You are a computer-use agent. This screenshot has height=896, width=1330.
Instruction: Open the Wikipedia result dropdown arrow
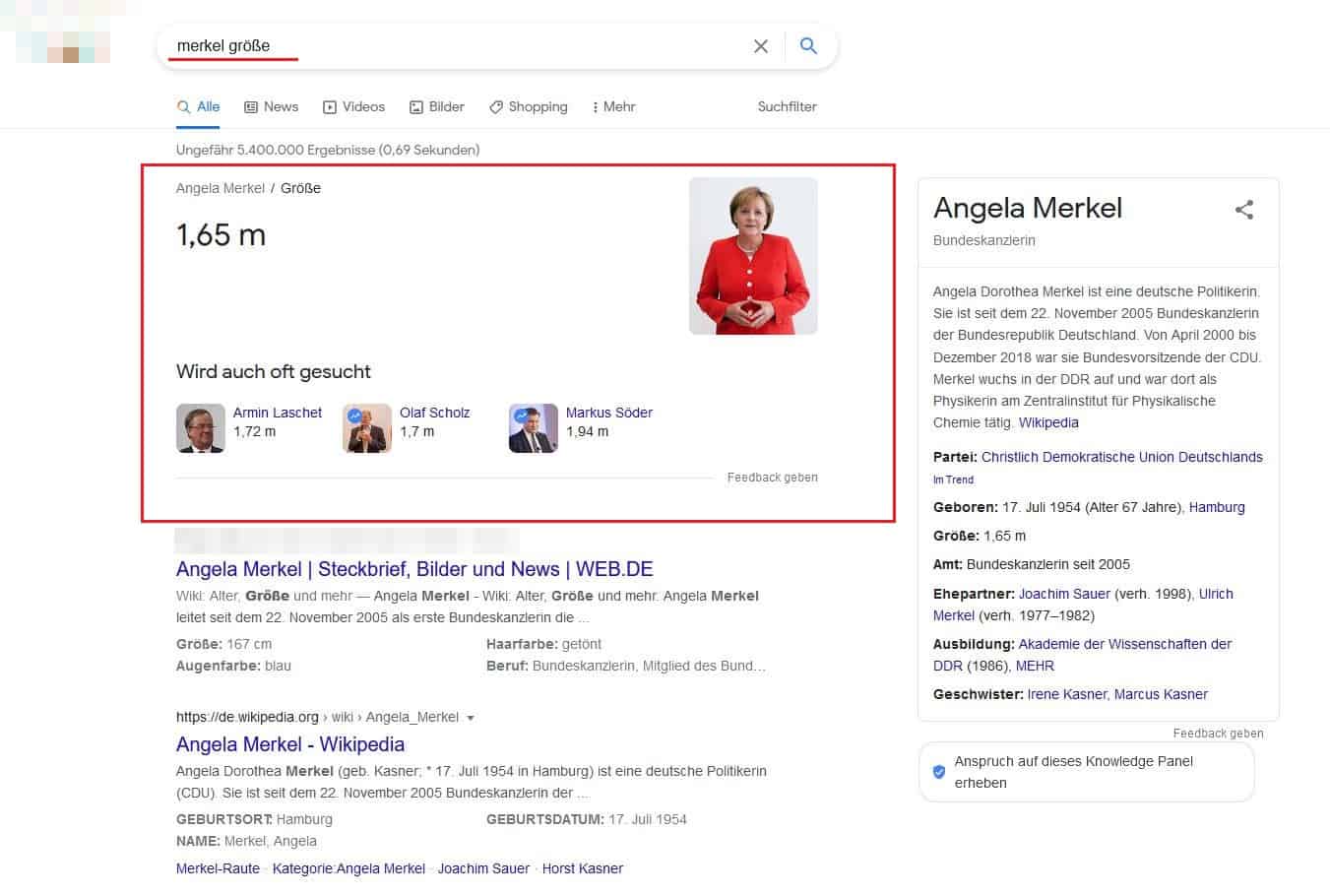coord(471,718)
